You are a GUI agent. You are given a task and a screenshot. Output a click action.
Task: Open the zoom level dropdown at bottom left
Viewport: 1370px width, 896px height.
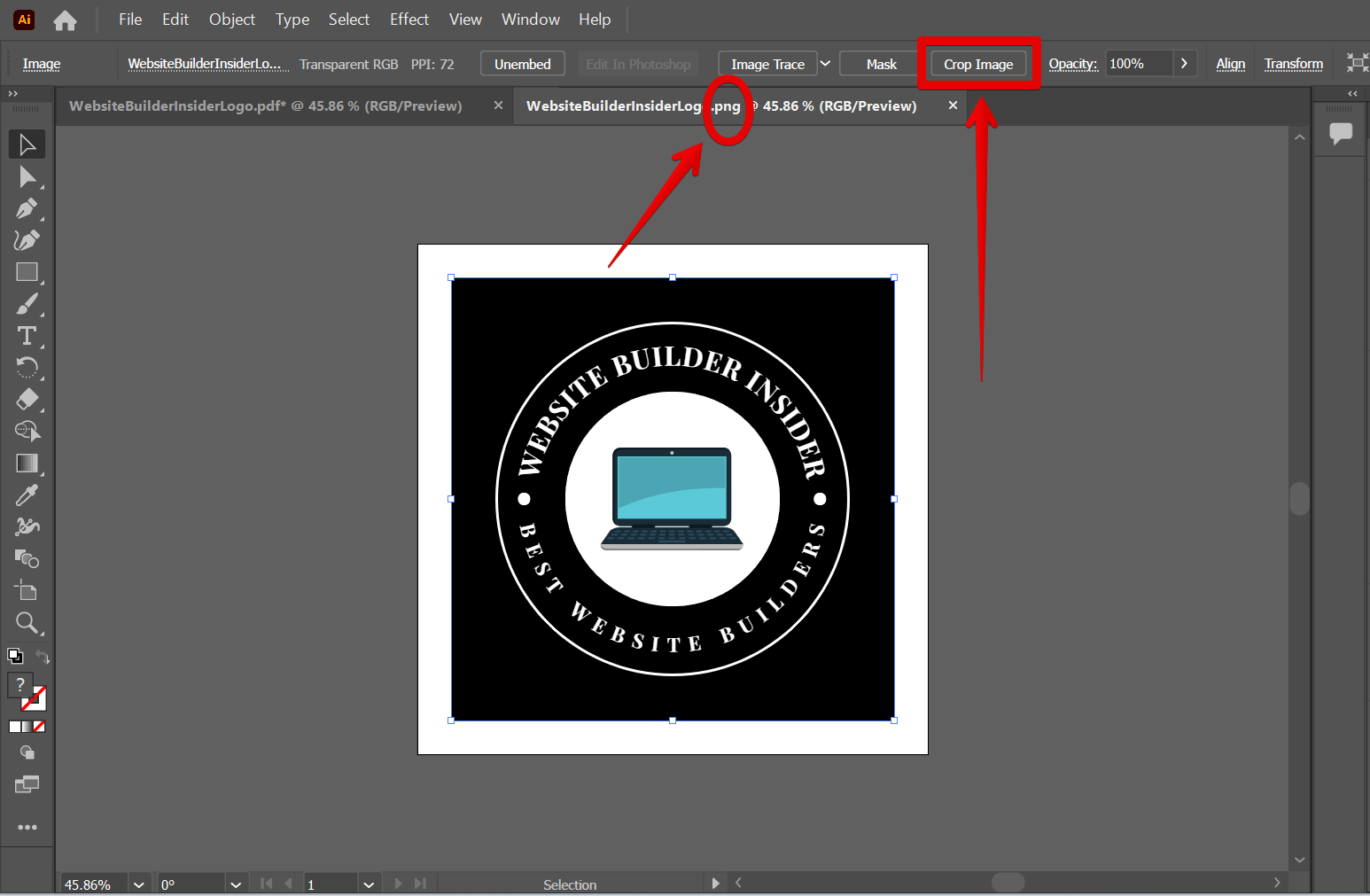(138, 884)
